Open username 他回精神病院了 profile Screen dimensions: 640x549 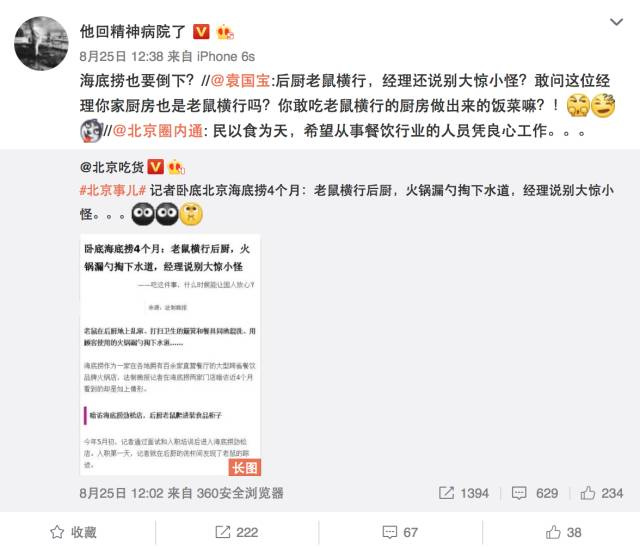coord(133,31)
